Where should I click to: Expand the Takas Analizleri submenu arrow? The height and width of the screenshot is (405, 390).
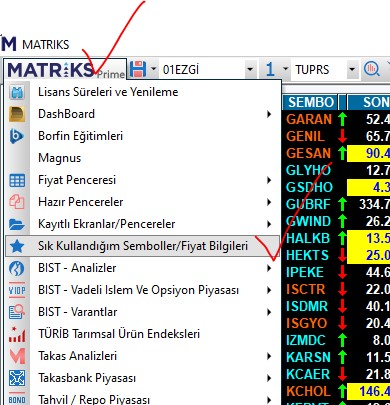point(269,356)
